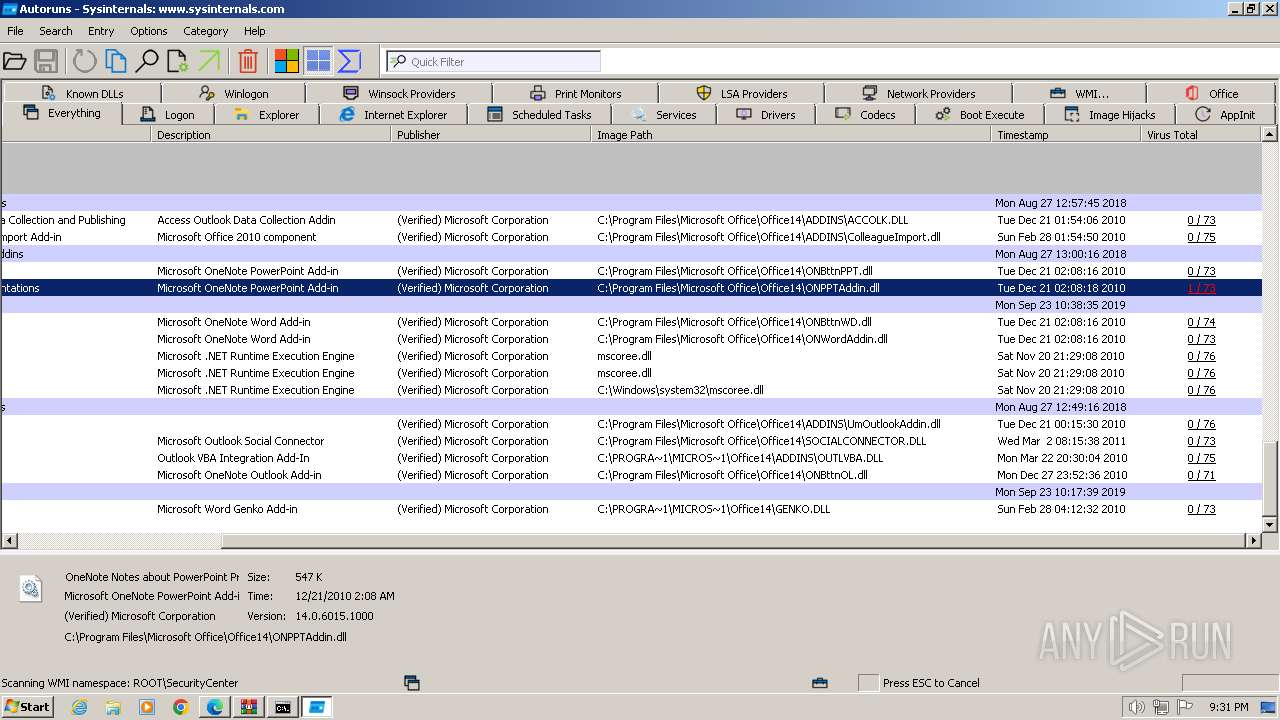
Task: Select the Microsoft Outlook Social Connector row
Action: (632, 441)
